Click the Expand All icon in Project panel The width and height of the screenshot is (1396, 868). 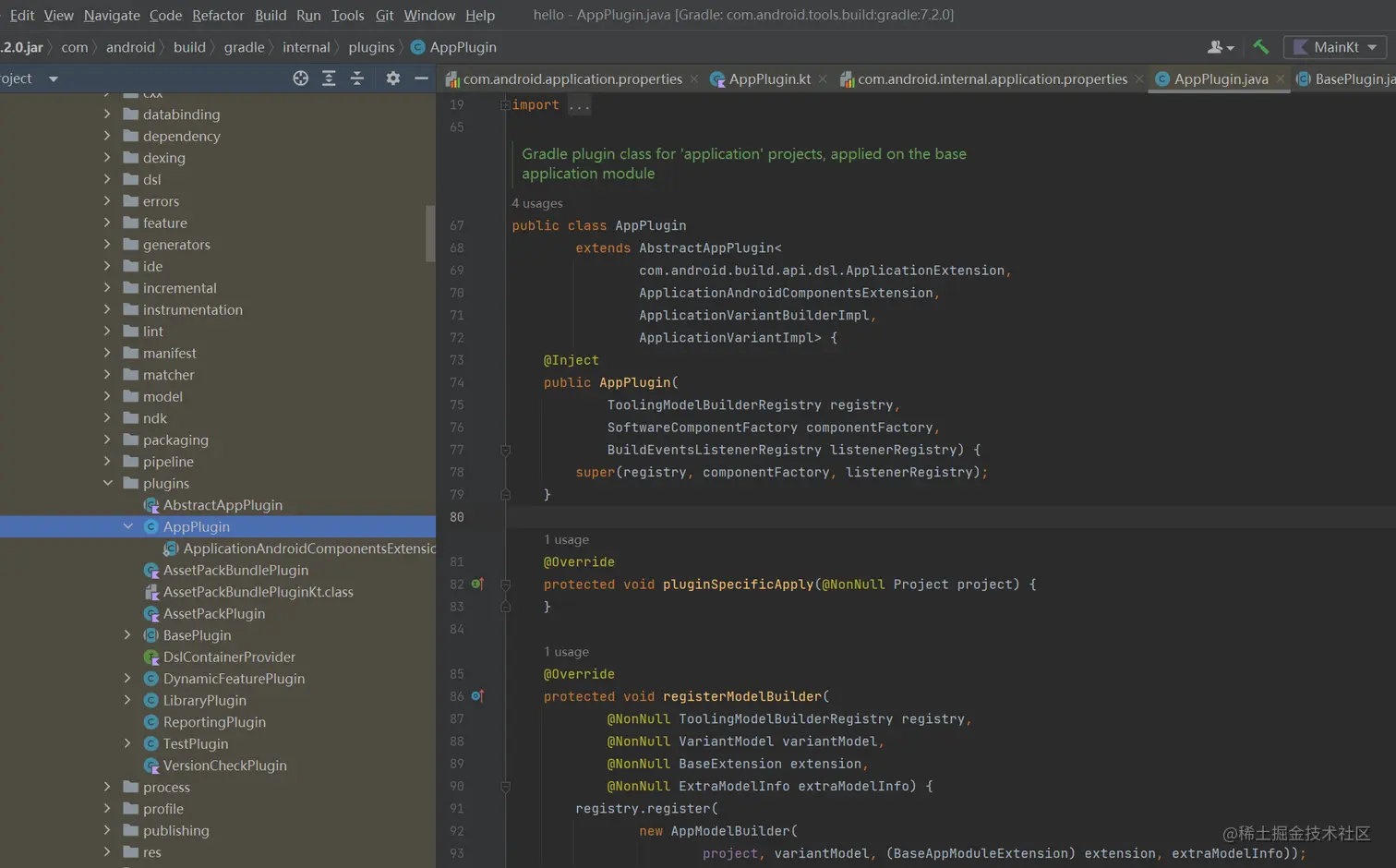(x=329, y=78)
